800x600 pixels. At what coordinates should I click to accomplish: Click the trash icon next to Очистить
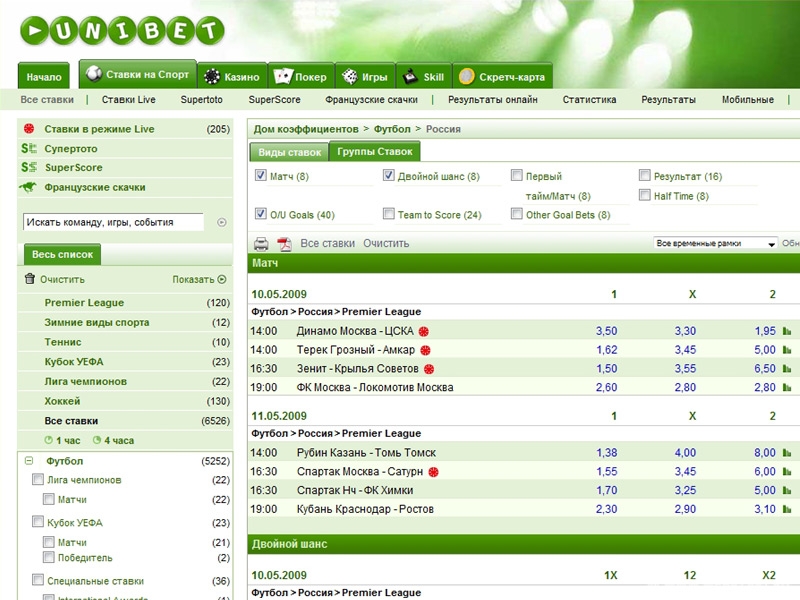coord(30,279)
